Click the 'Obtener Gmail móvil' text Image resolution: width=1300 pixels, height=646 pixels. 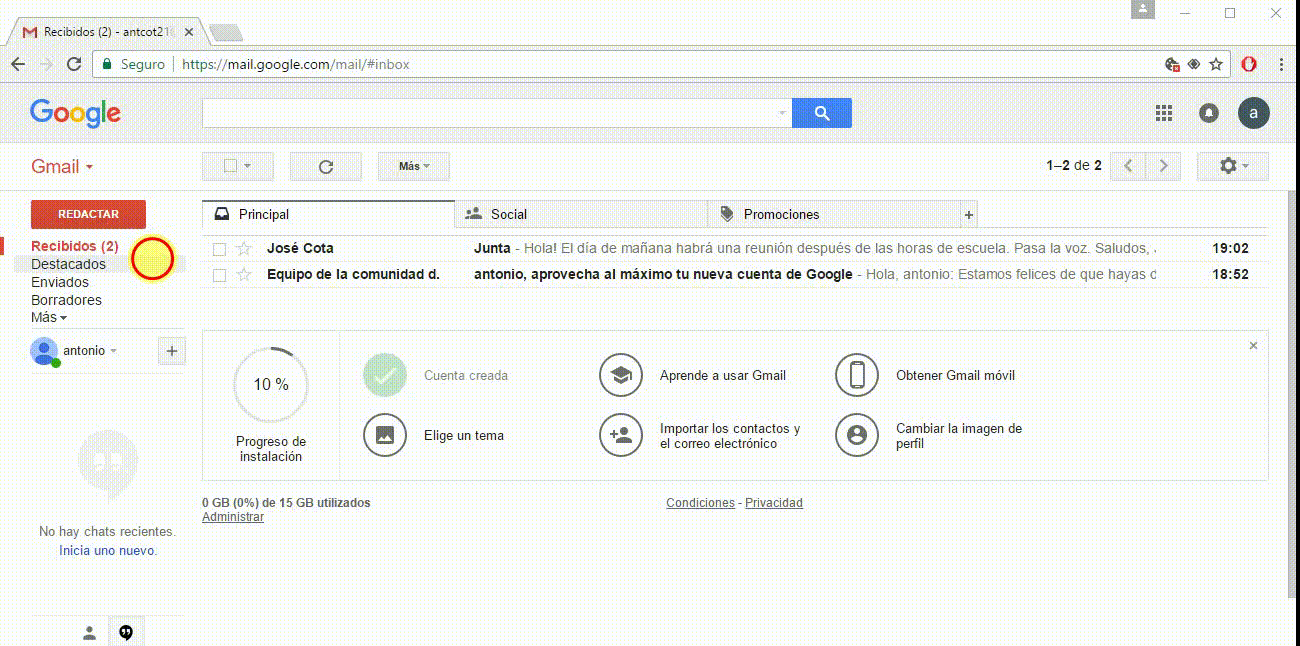tap(955, 375)
